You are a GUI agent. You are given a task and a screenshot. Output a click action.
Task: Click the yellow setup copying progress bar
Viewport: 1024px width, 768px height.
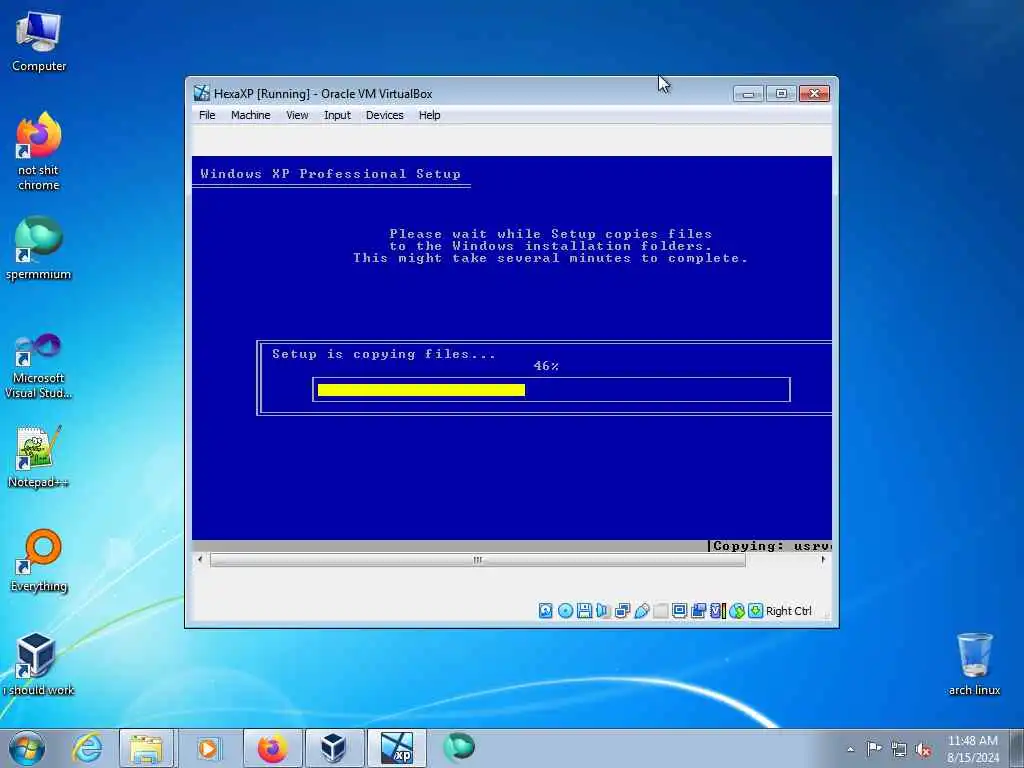pos(421,390)
